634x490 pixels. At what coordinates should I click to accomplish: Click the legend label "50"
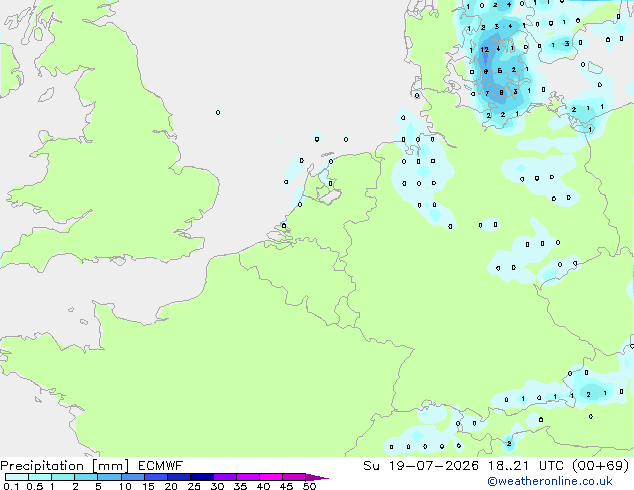tap(309, 486)
